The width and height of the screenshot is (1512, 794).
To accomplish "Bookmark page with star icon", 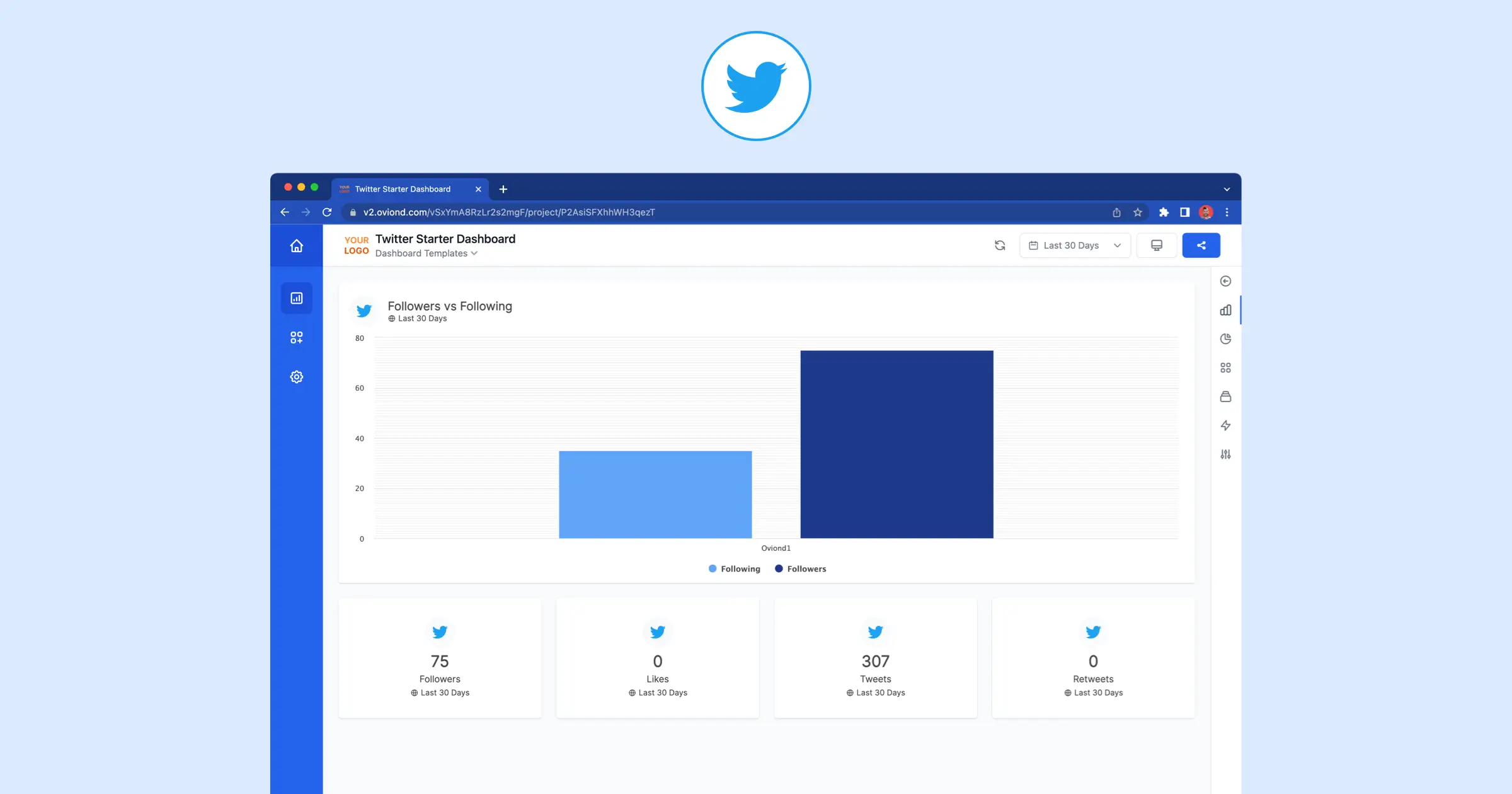I will 1138,212.
